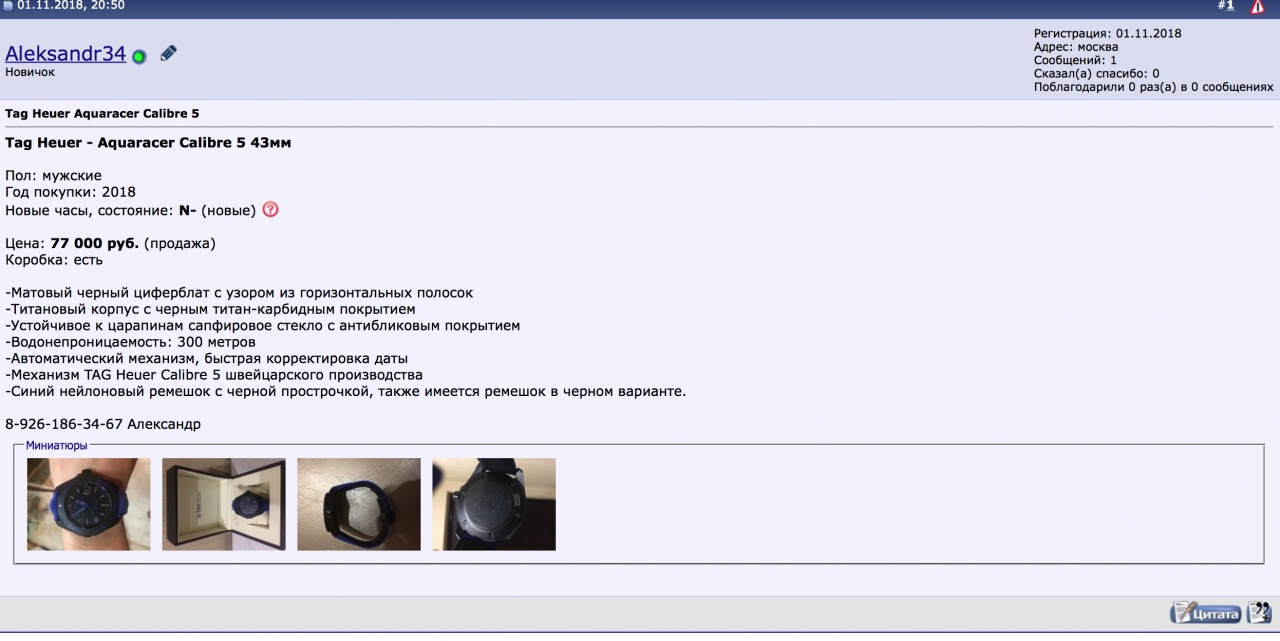Open the thumbnail showing the watch case back
Viewport: 1280px width, 641px height.
point(494,504)
